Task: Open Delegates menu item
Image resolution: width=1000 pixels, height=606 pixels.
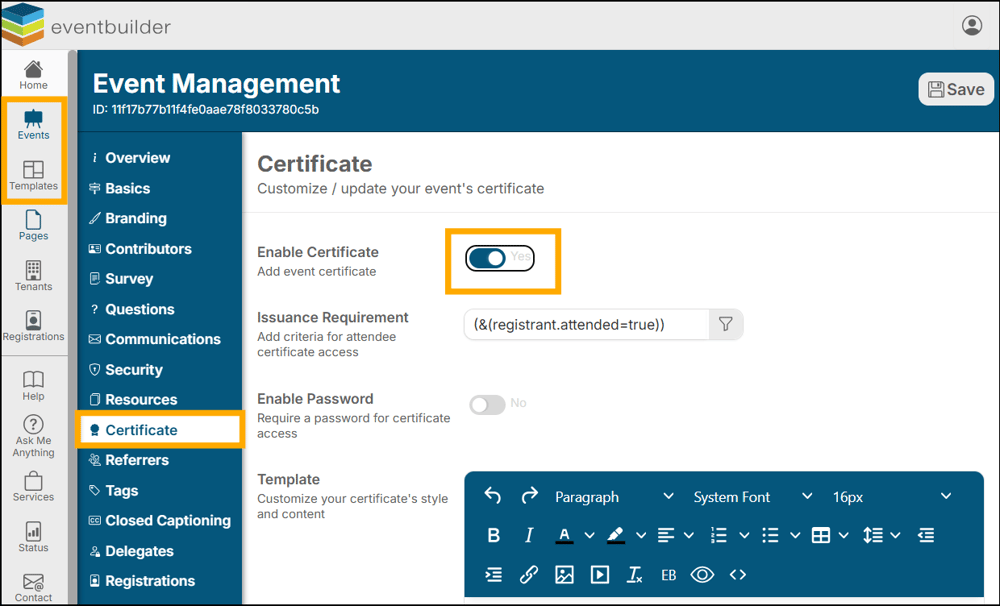Action: (159, 551)
